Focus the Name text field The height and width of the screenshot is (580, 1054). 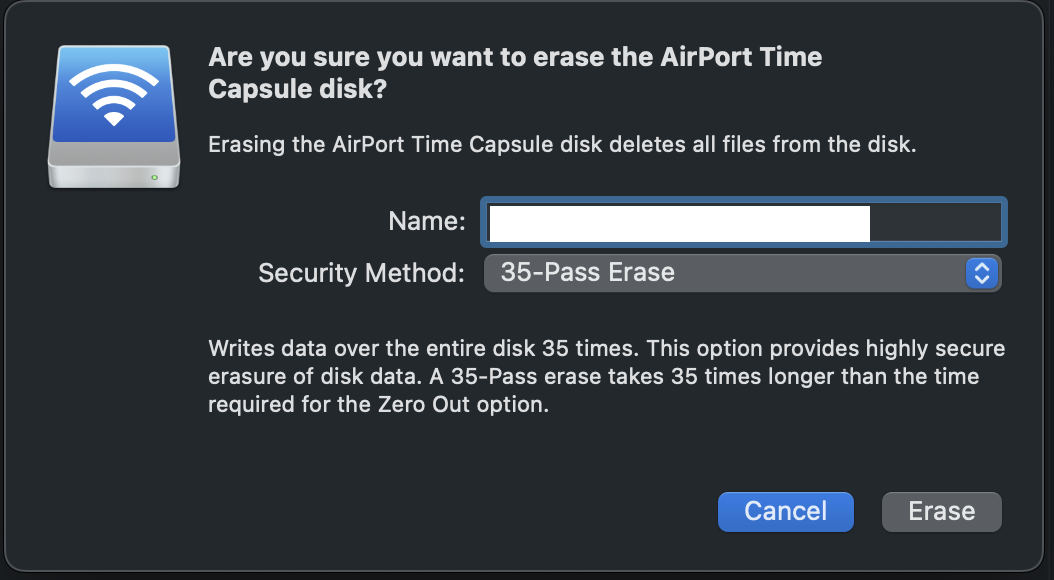[x=744, y=222]
